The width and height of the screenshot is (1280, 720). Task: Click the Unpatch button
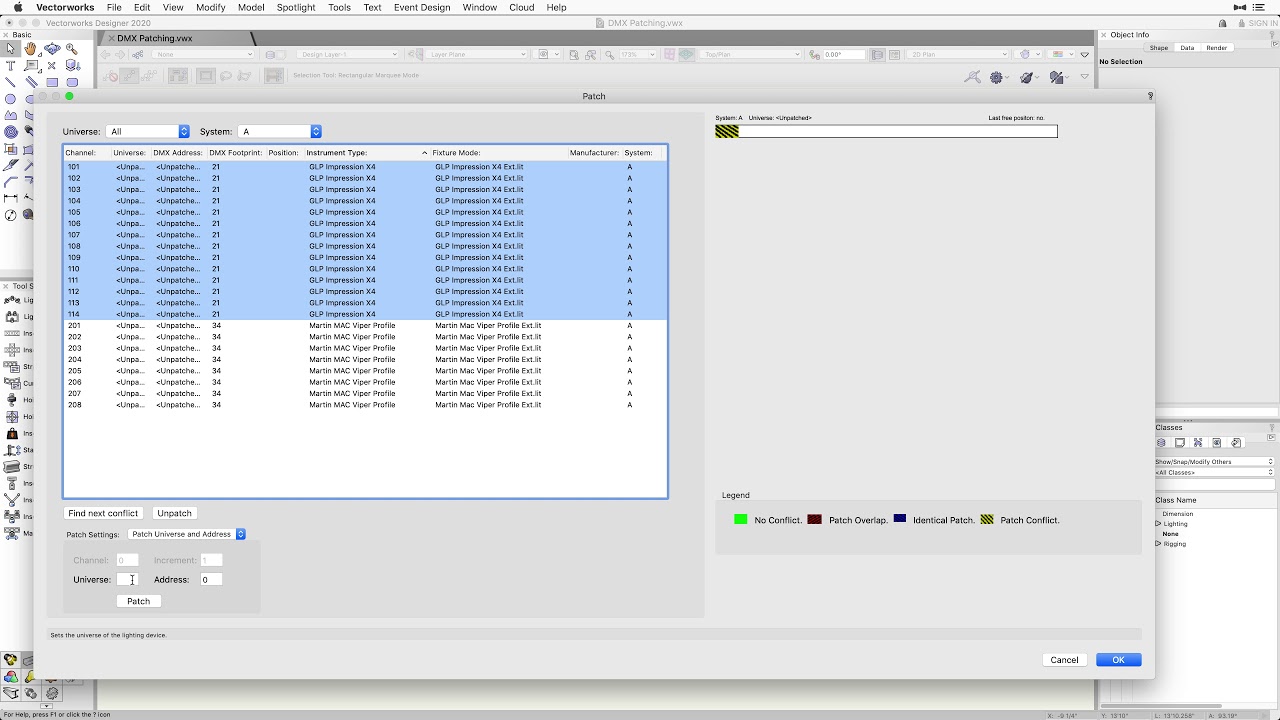coord(174,513)
